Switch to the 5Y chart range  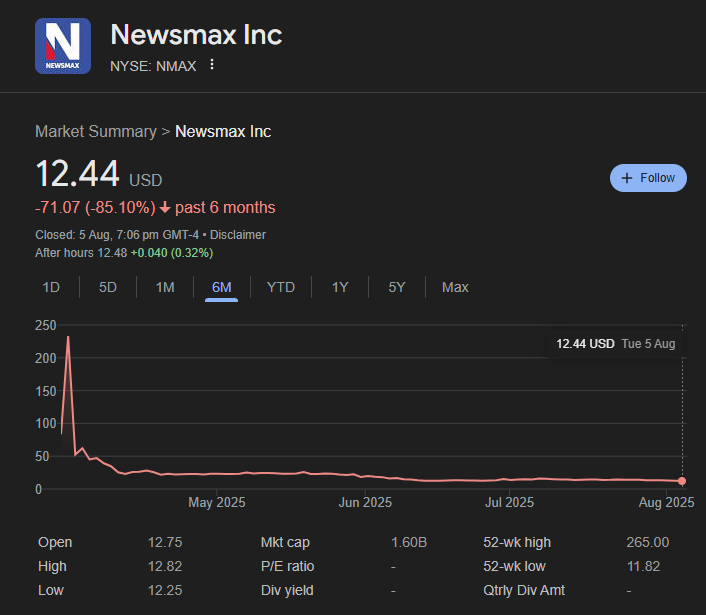coord(397,287)
